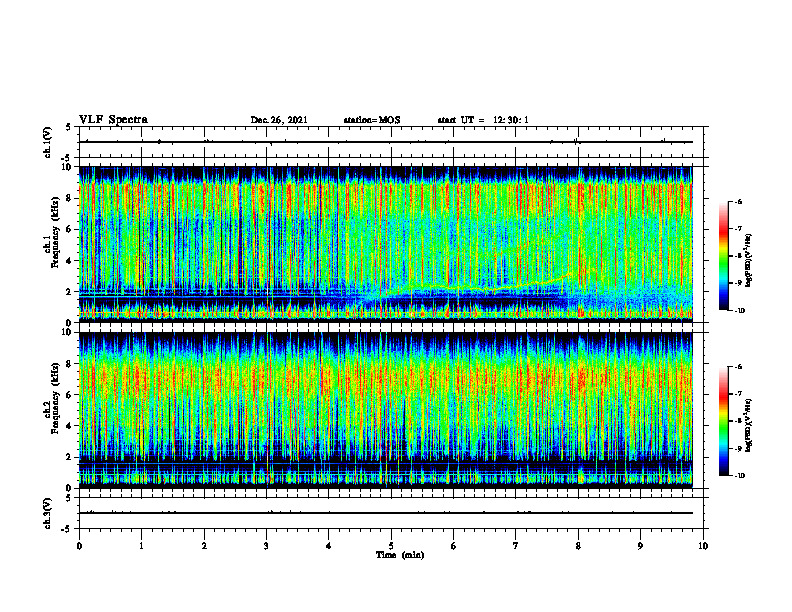Click the "-8" label on ch.2 color bar

(739, 421)
